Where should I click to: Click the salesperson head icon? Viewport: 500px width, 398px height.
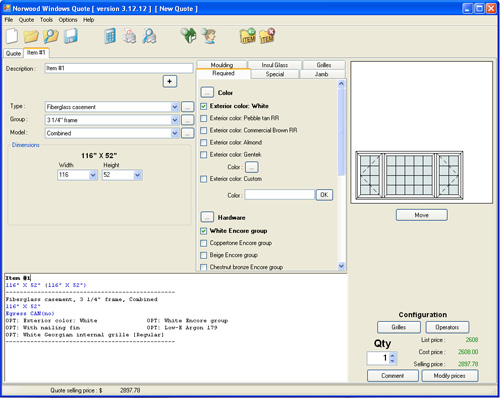click(x=209, y=36)
